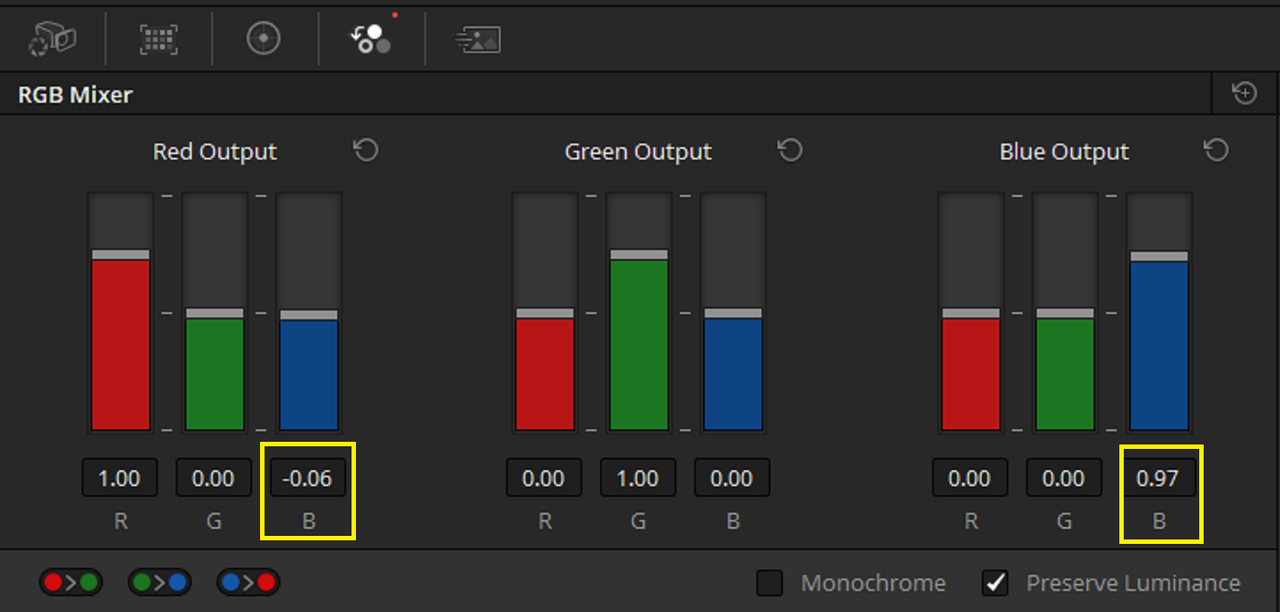1280x612 pixels.
Task: Swap red and green channels
Action: point(71,582)
